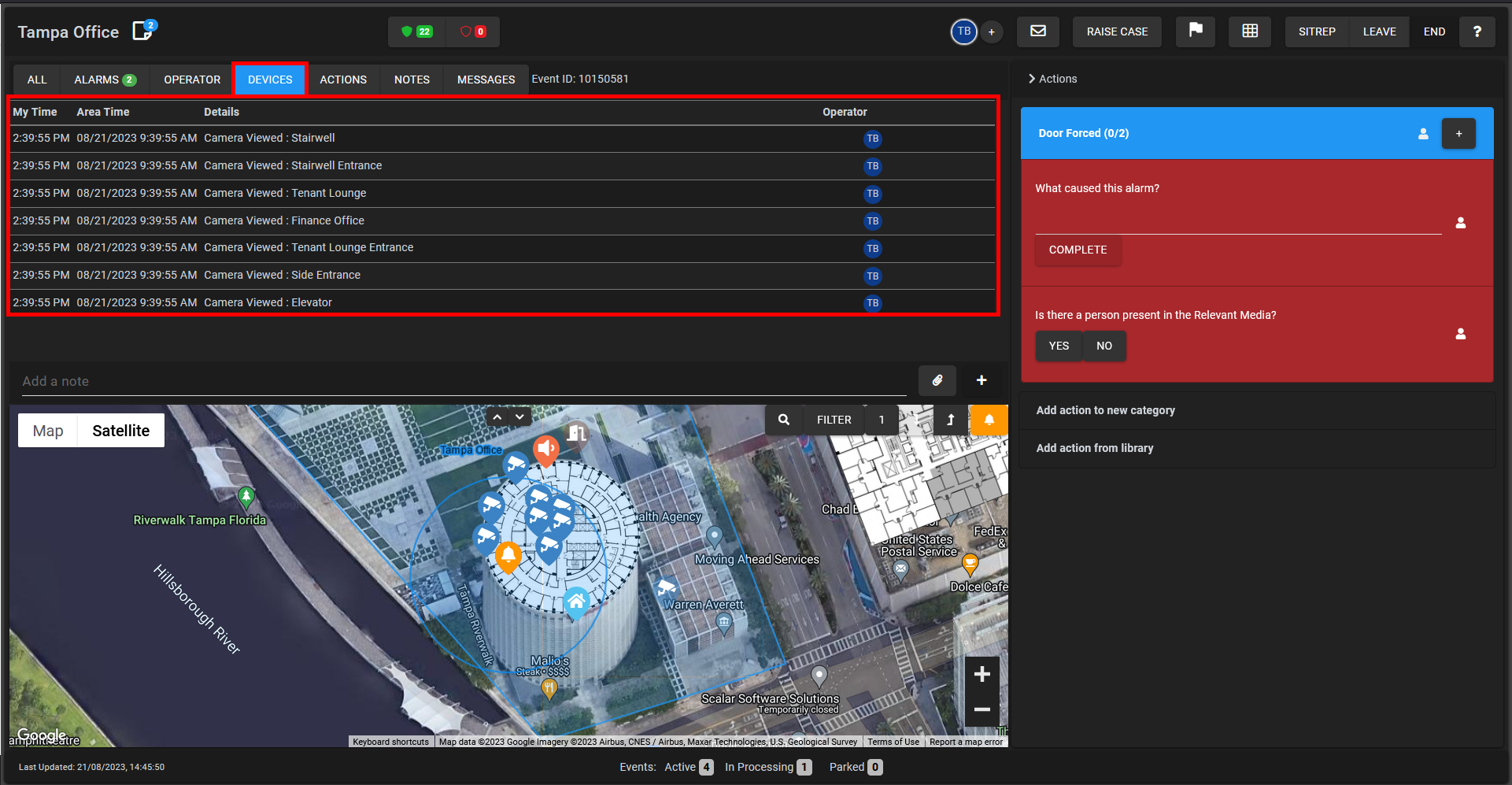Switch to the NOTES tab
The height and width of the screenshot is (785, 1512).
tap(412, 80)
